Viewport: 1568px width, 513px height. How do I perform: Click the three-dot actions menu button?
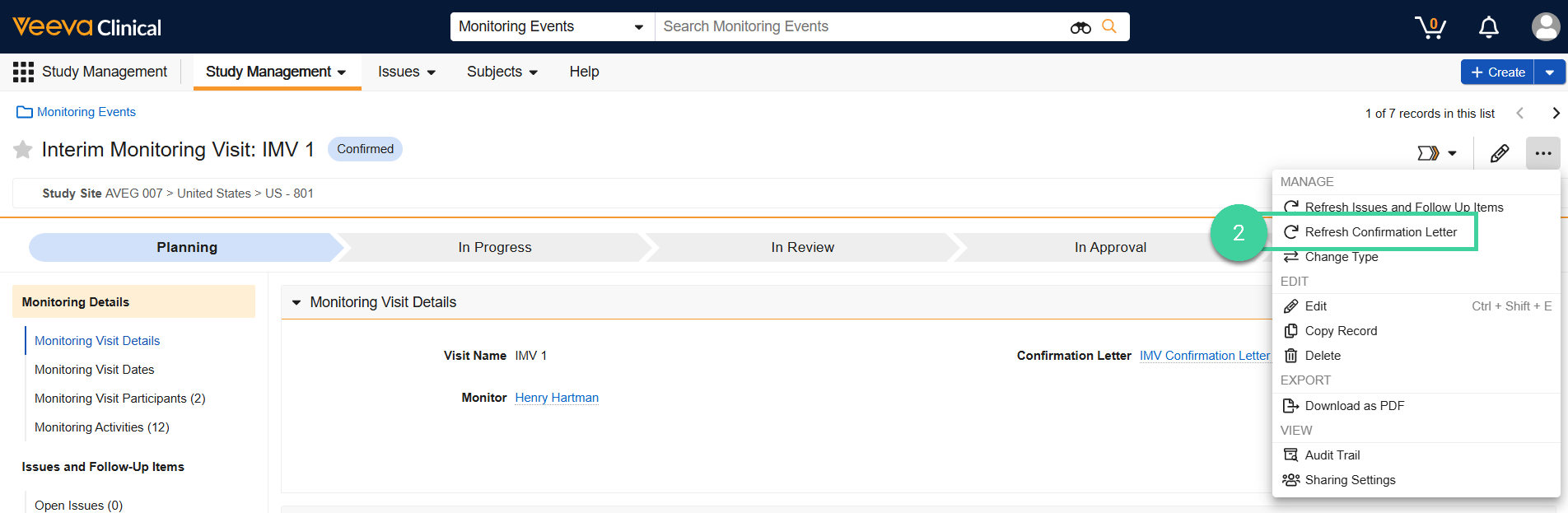click(1542, 153)
